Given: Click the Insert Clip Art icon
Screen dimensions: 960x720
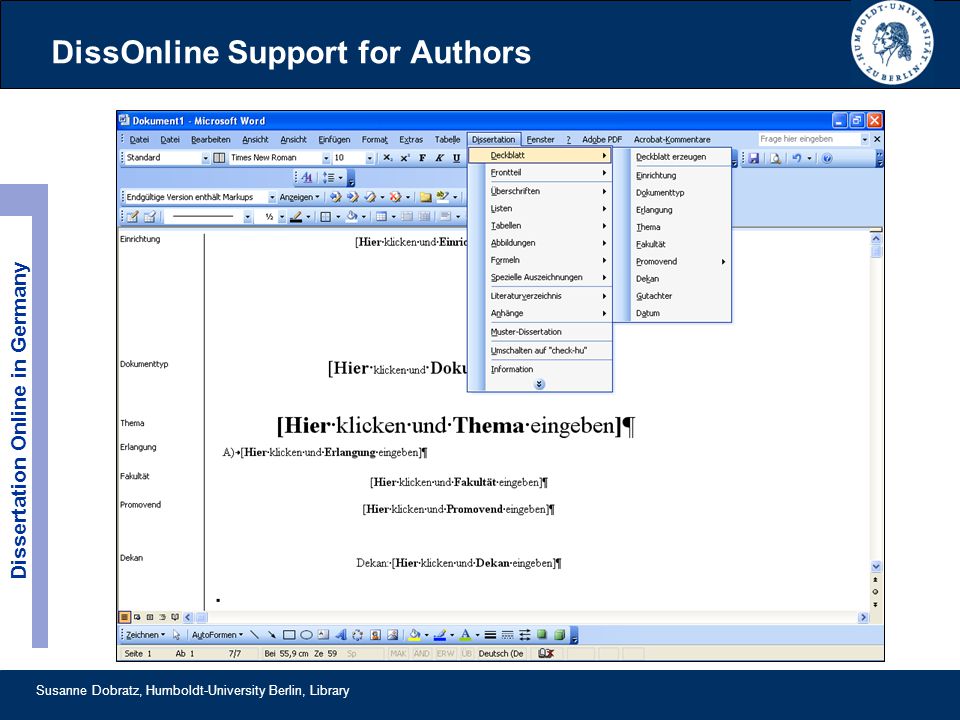Looking at the screenshot, I should point(375,635).
